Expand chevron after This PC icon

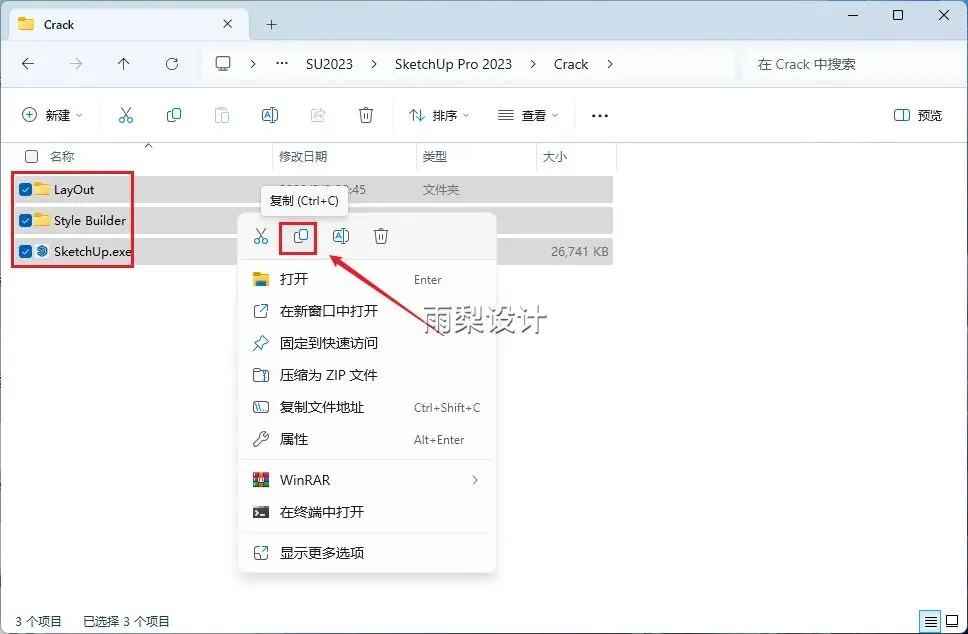[253, 64]
